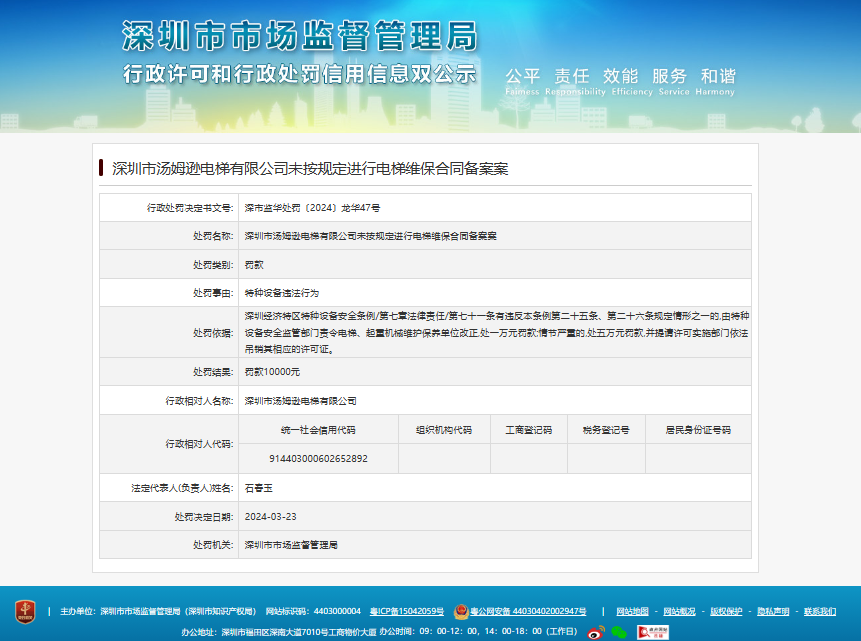Open the Weibo icon in footer

click(596, 632)
